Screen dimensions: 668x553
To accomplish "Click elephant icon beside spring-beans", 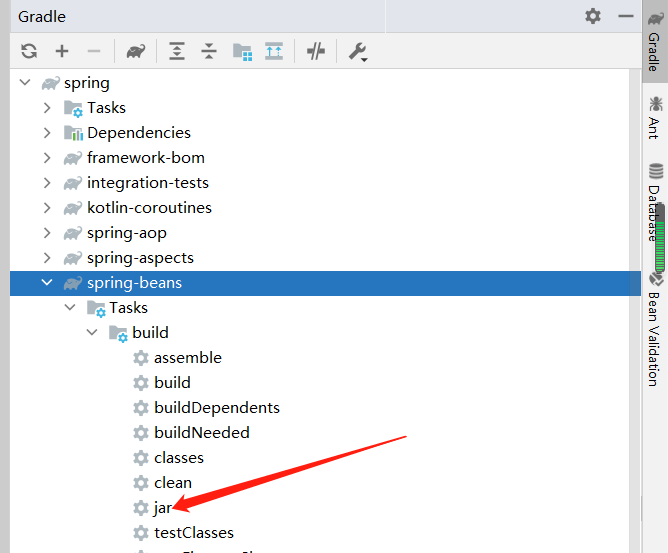I will (x=73, y=283).
